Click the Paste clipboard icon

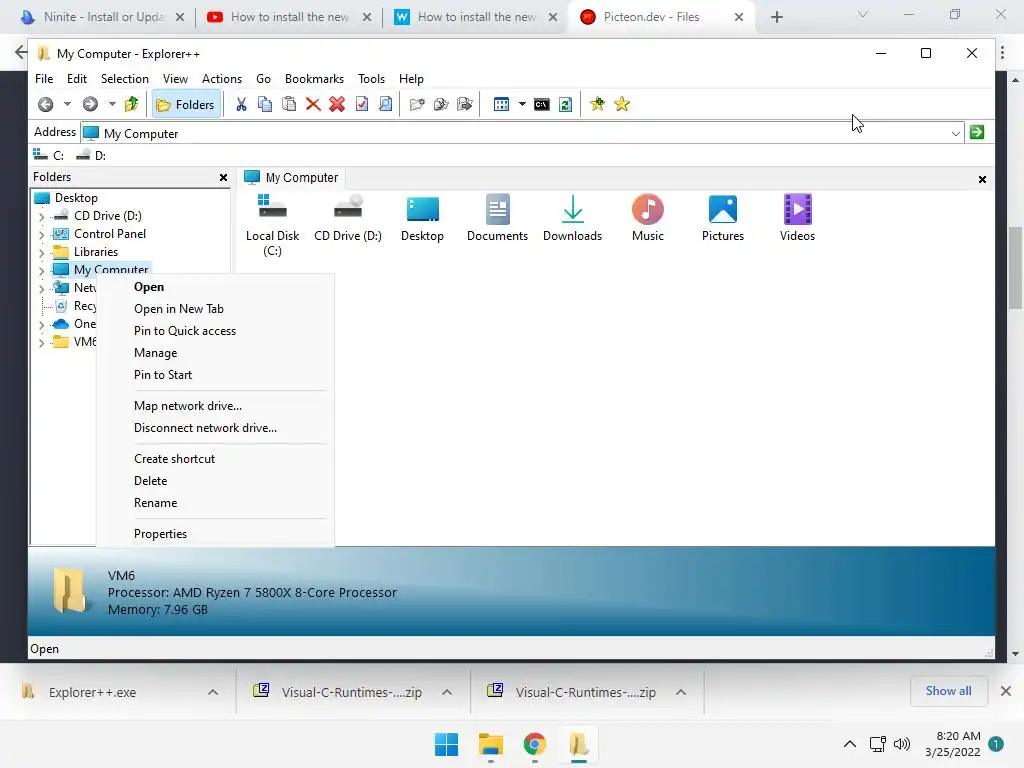click(289, 104)
